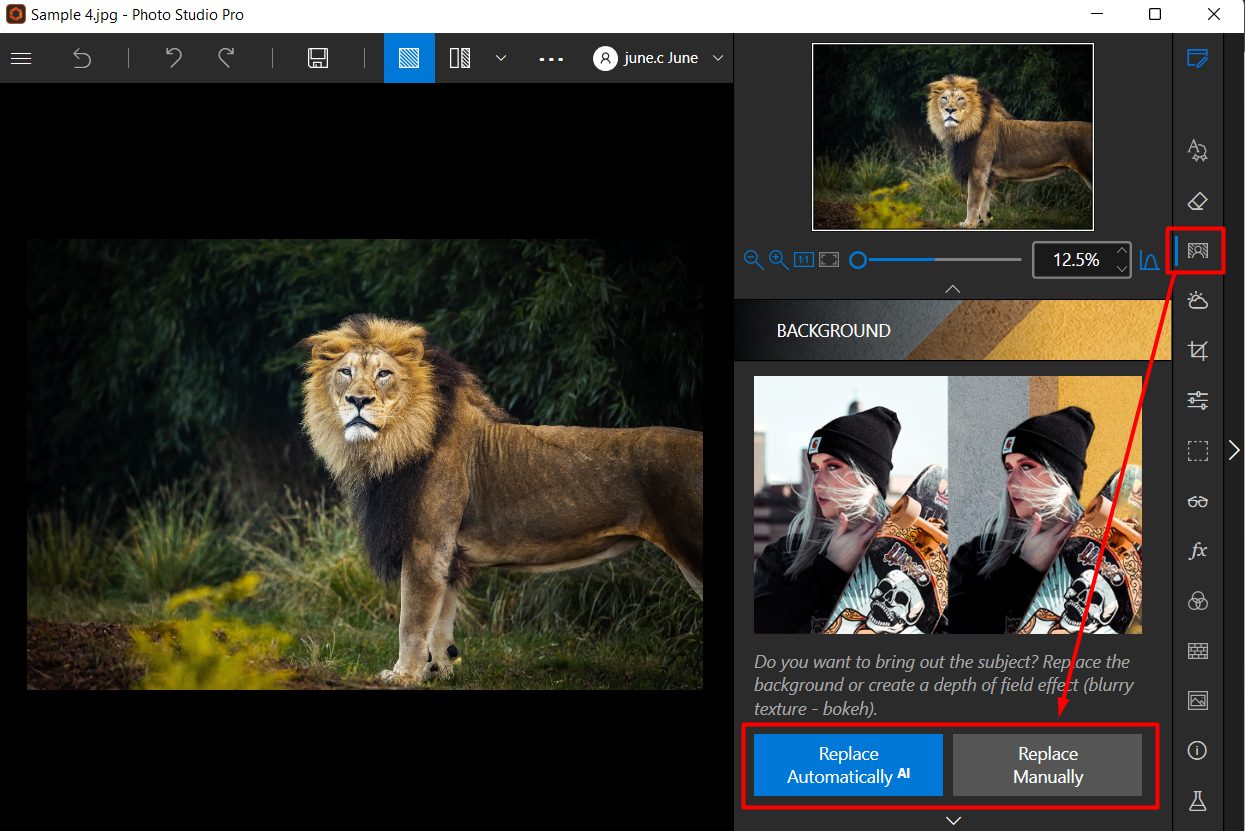1245x831 pixels.
Task: Open the three-dots more options menu
Action: (x=551, y=59)
